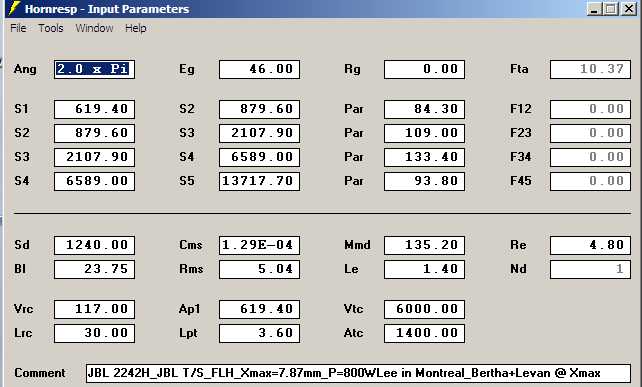Click the Par field with 93.80

click(424, 181)
